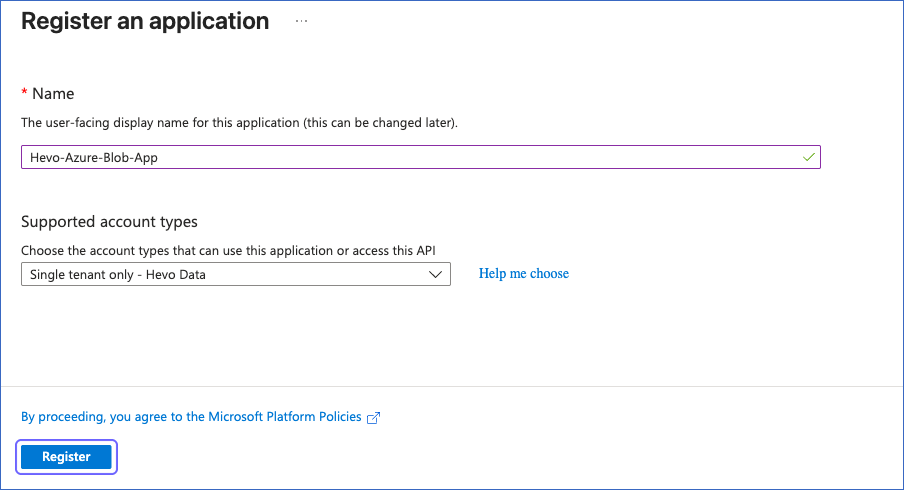Click the green validation checkmark in Name field

[x=808, y=157]
